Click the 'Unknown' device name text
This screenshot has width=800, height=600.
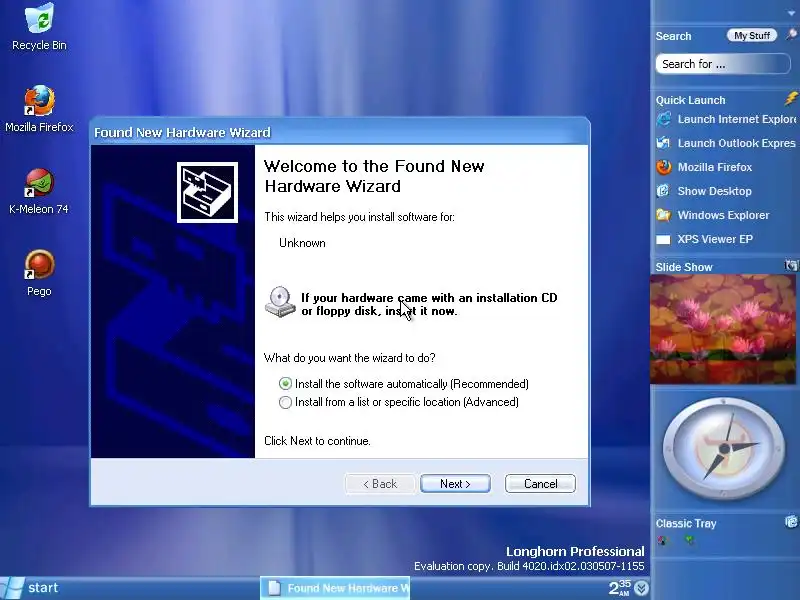coord(302,243)
